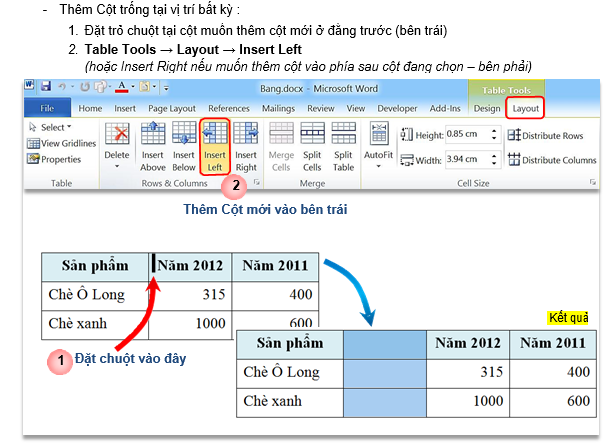Screen dimensions: 611x447
Task: Switch to the Layout tab
Action: tap(525, 107)
